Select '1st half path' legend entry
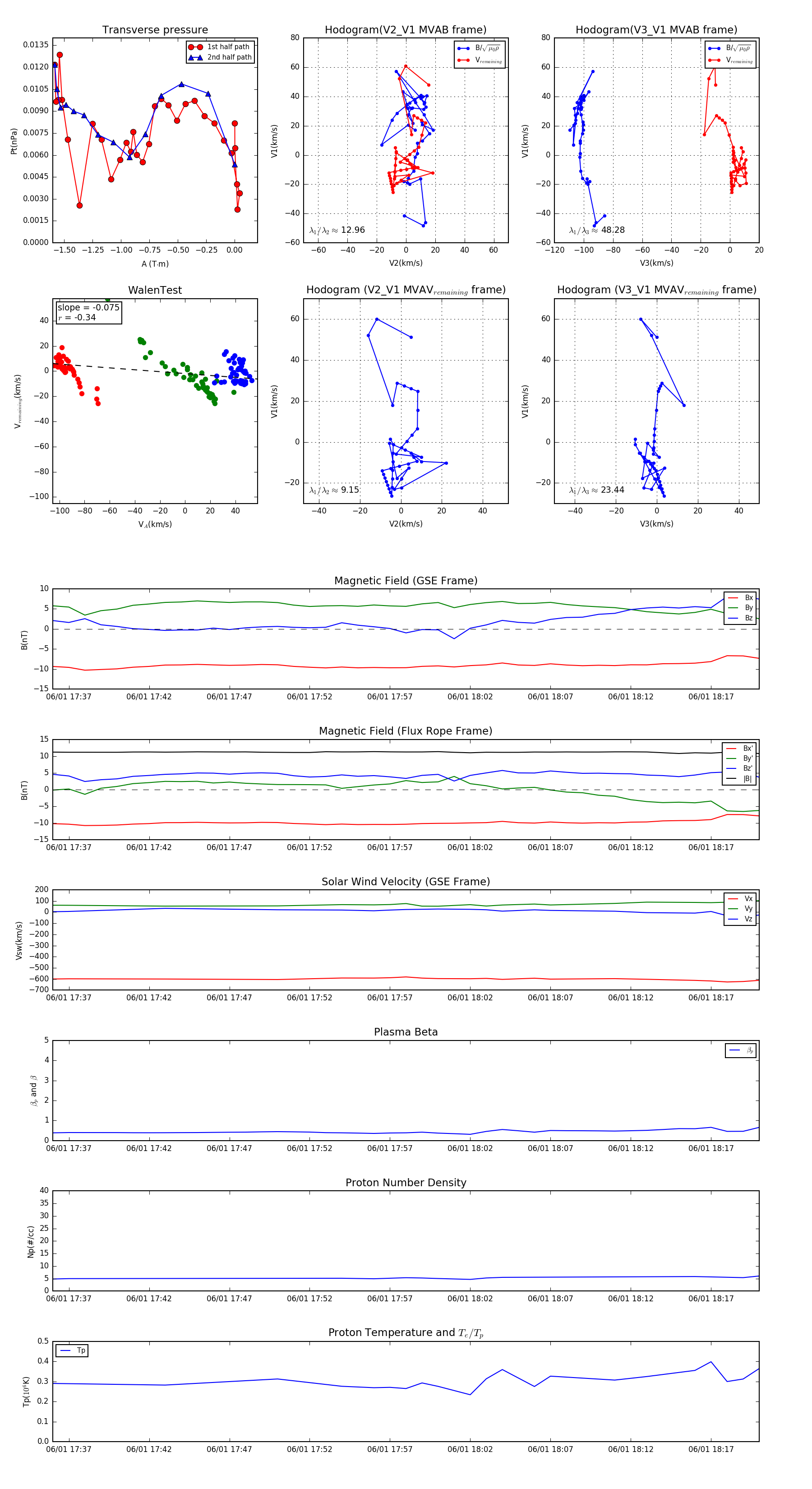The image size is (812, 1489). tap(220, 47)
